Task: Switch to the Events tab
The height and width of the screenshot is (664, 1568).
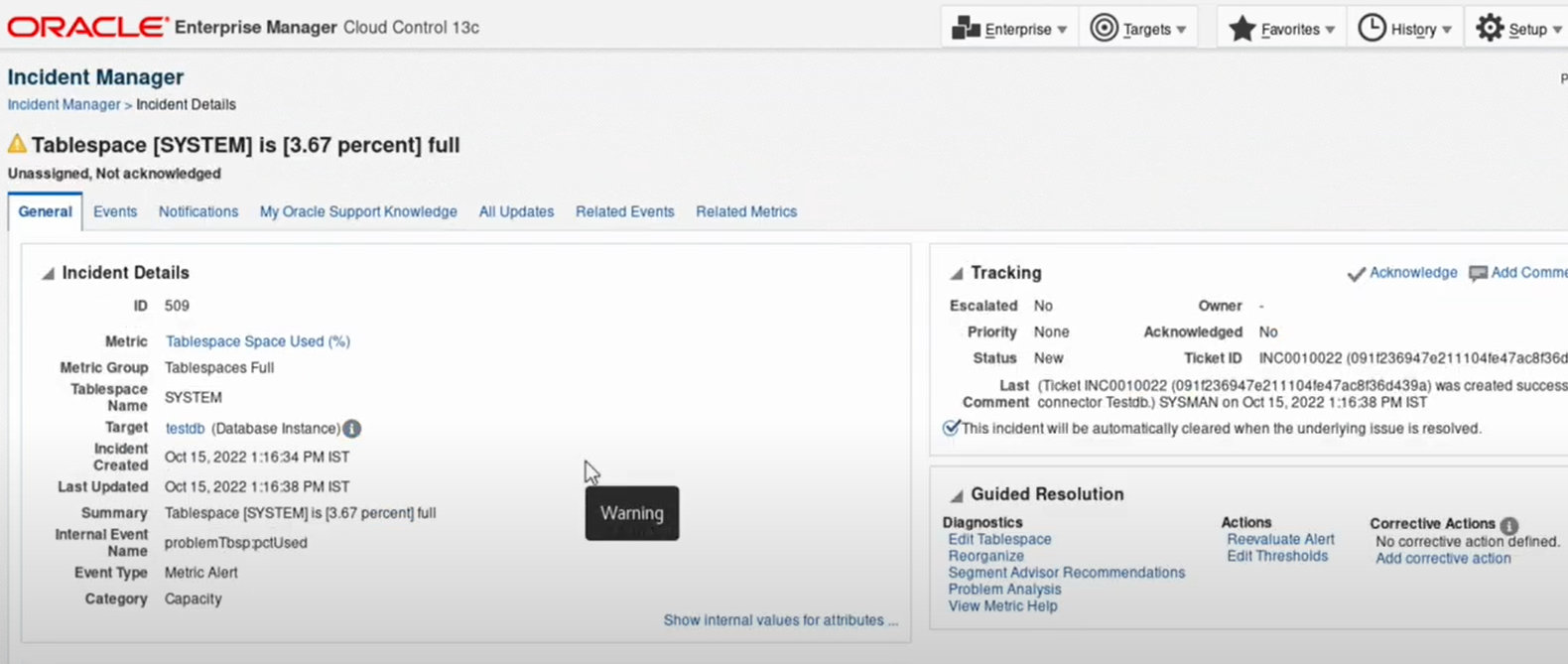Action: point(115,211)
